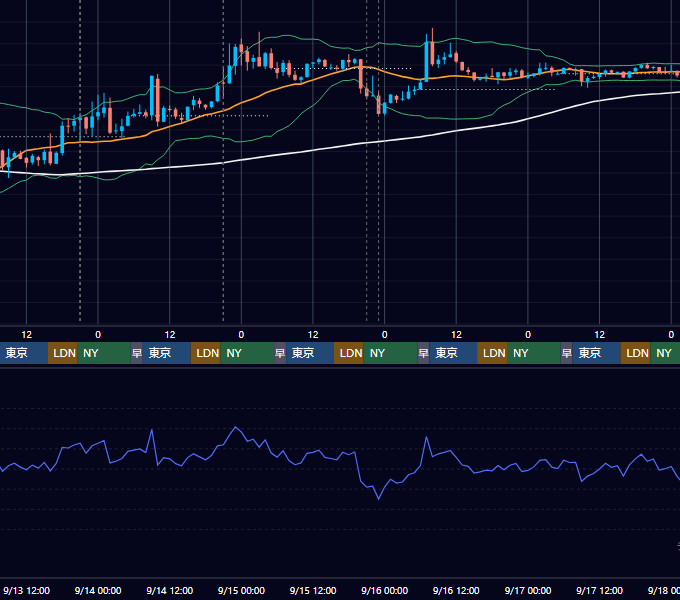Select the NY session block spanning 9/16 00:00
This screenshot has width=680, height=600.
click(x=390, y=353)
